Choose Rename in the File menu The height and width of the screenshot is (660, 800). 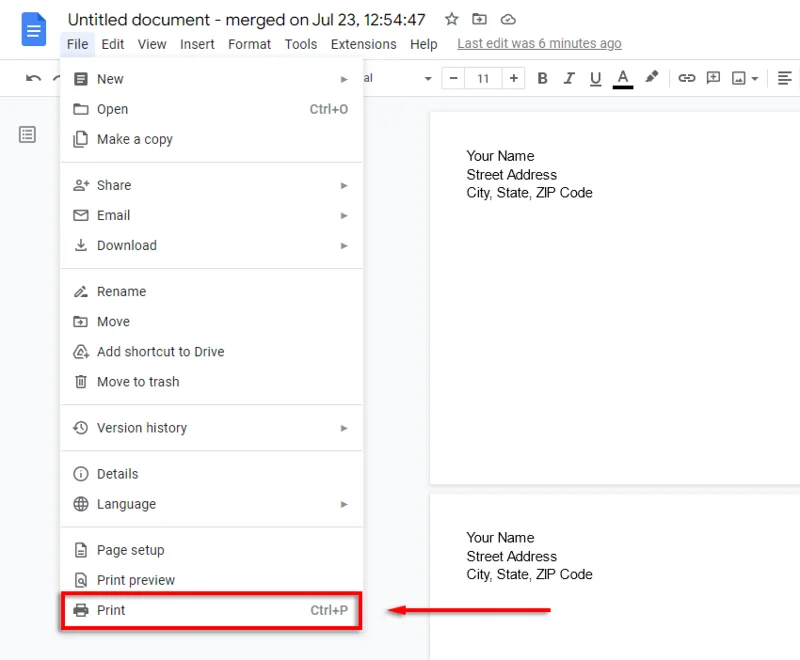pos(211,291)
